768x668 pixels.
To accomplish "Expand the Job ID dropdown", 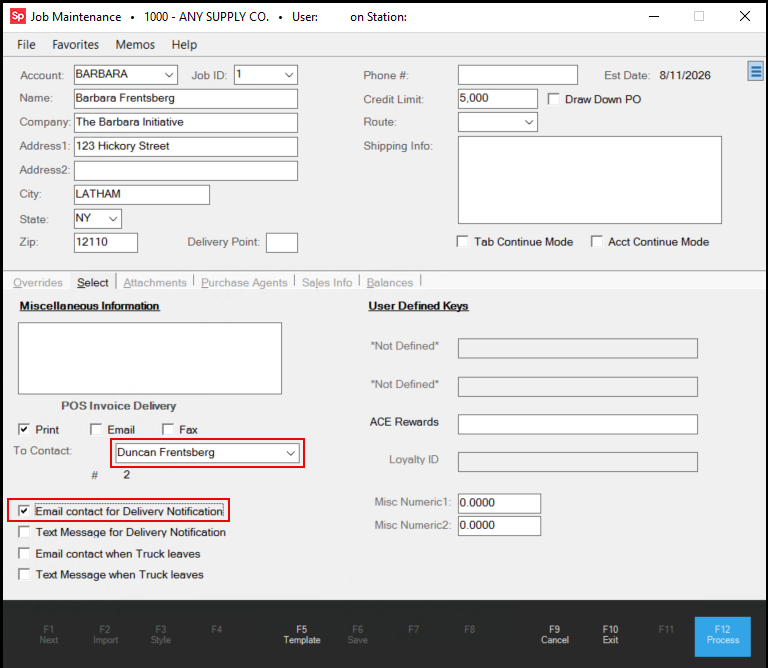I will (x=289, y=75).
